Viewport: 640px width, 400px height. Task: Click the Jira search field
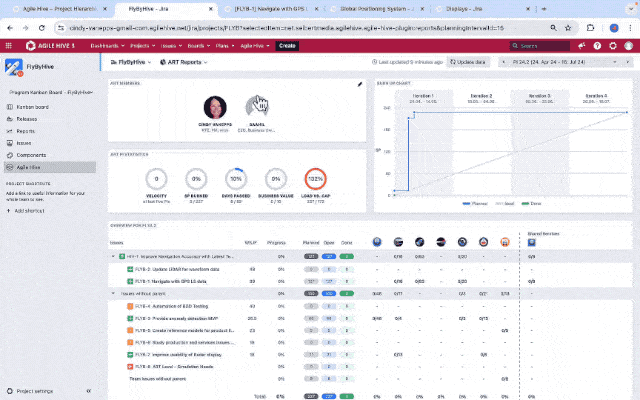pos(540,46)
